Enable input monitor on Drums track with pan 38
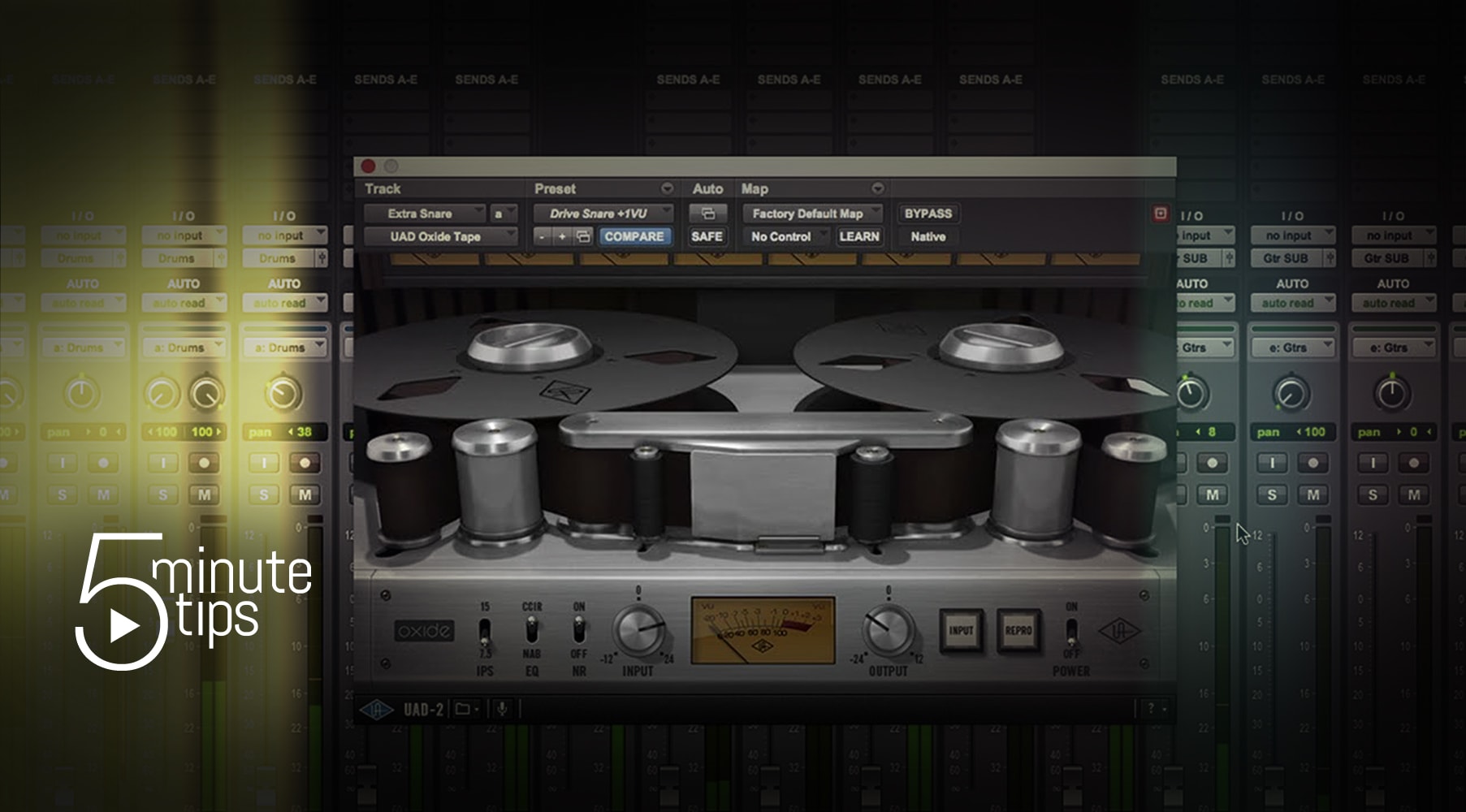This screenshot has height=812, width=1466. click(x=264, y=463)
